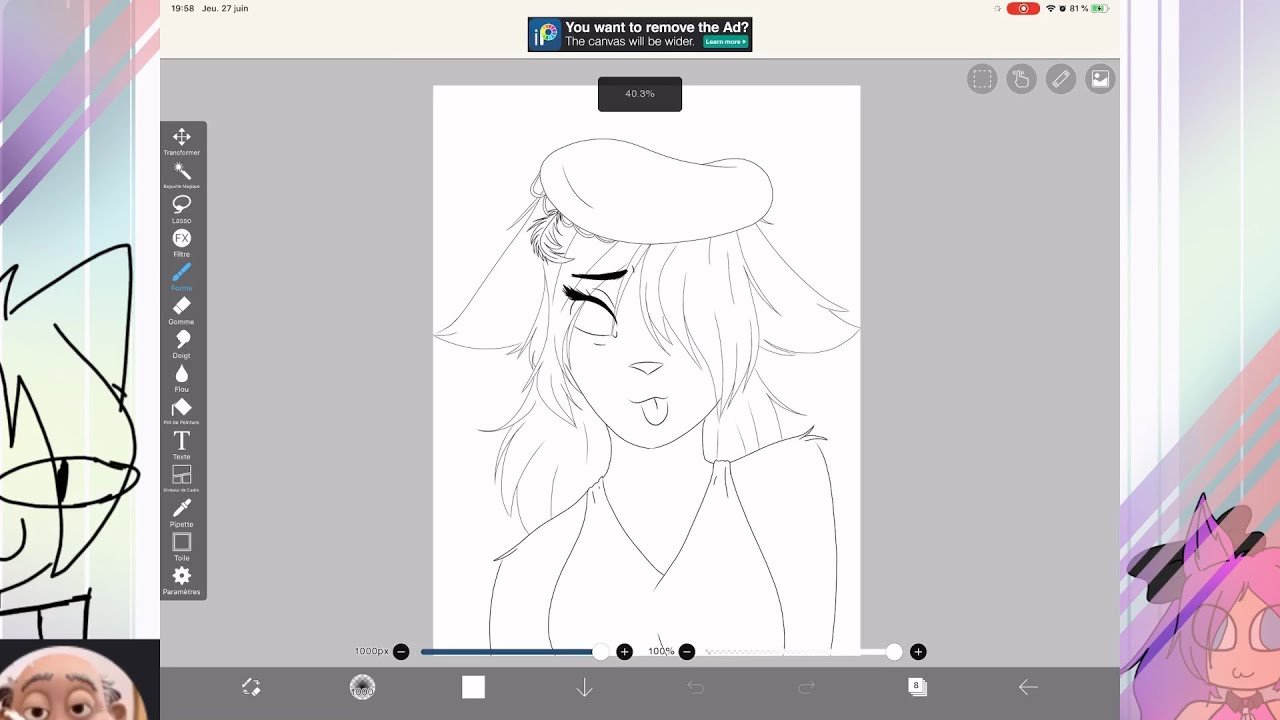This screenshot has height=720, width=1280.
Task: Select the Texte tool item
Action: (x=182, y=442)
